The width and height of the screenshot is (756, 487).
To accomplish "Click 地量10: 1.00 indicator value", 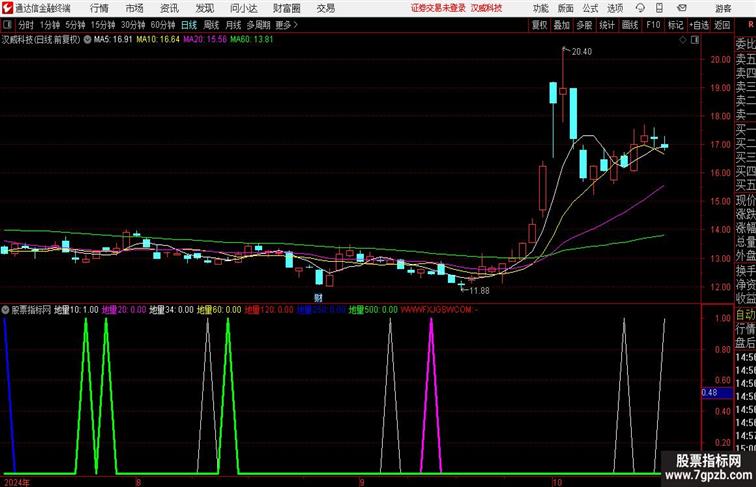I will point(76,310).
